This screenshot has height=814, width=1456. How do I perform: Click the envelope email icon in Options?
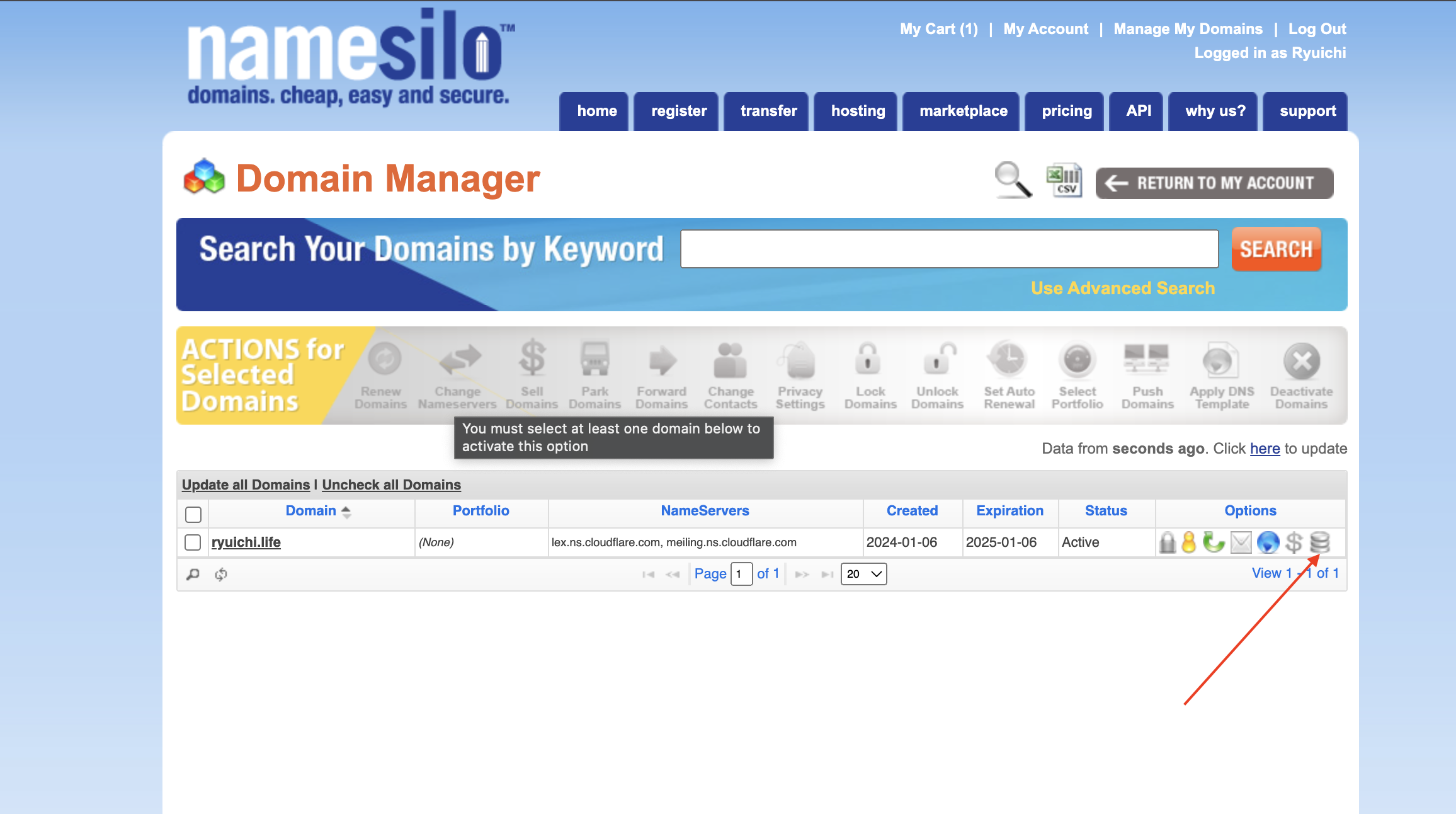[1241, 542]
